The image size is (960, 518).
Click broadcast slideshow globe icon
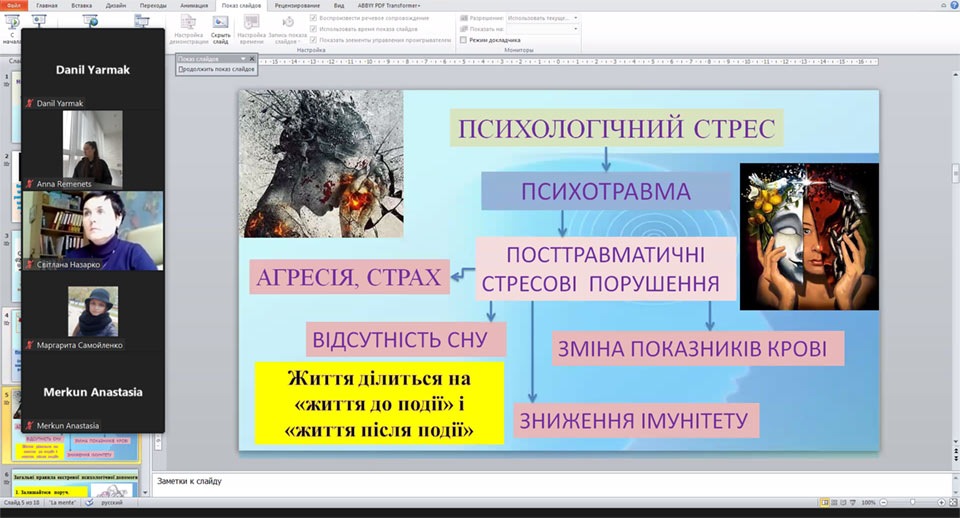tap(91, 21)
